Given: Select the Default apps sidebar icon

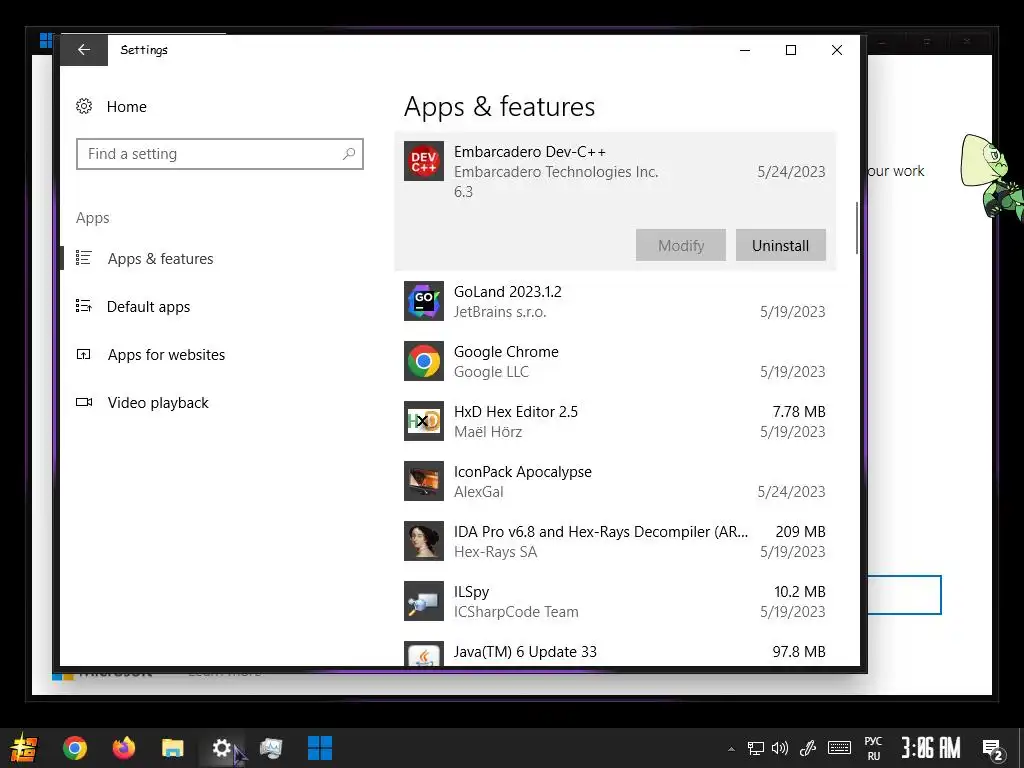Looking at the screenshot, I should coord(84,306).
